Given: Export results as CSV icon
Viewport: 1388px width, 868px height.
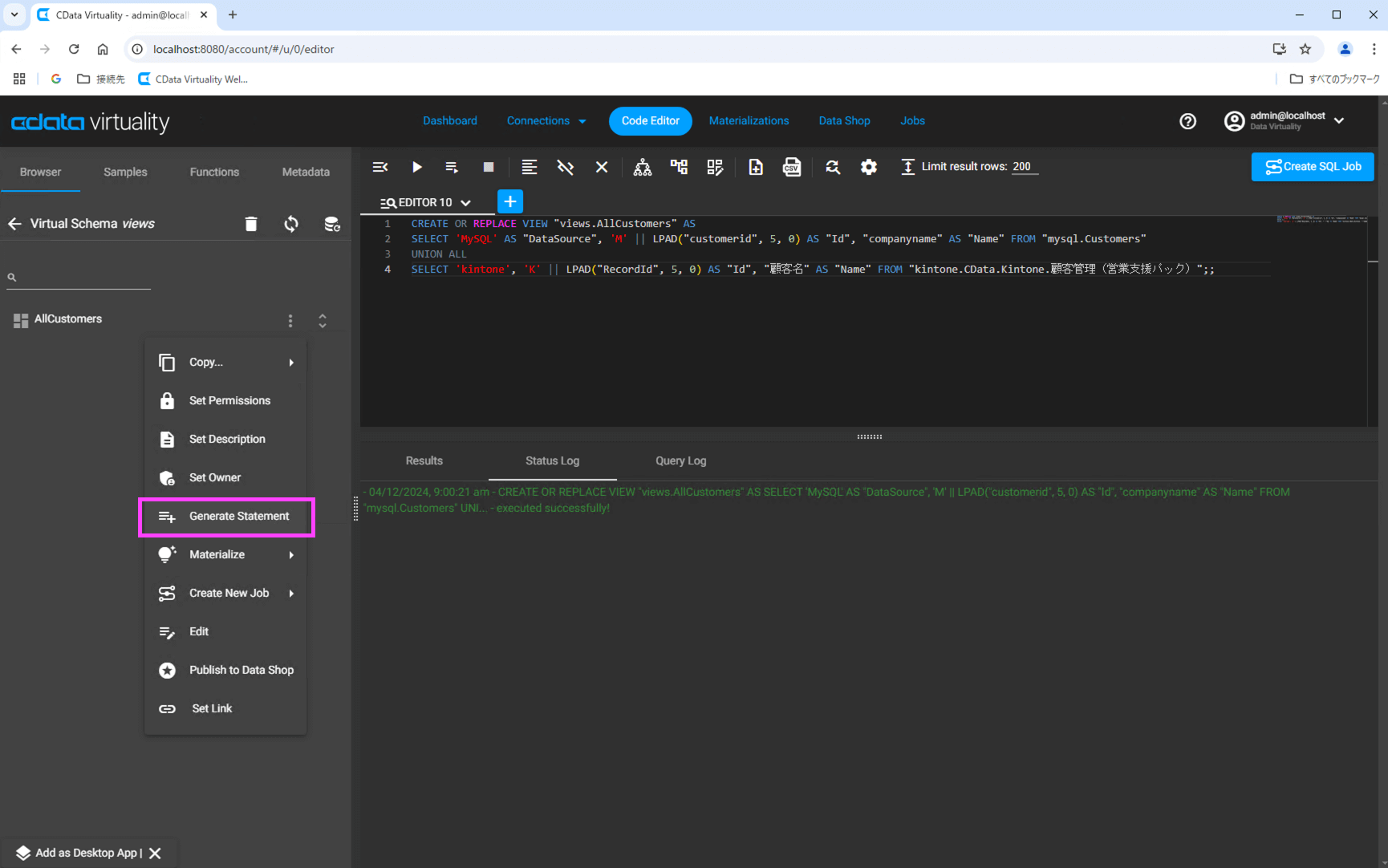Looking at the screenshot, I should [792, 167].
